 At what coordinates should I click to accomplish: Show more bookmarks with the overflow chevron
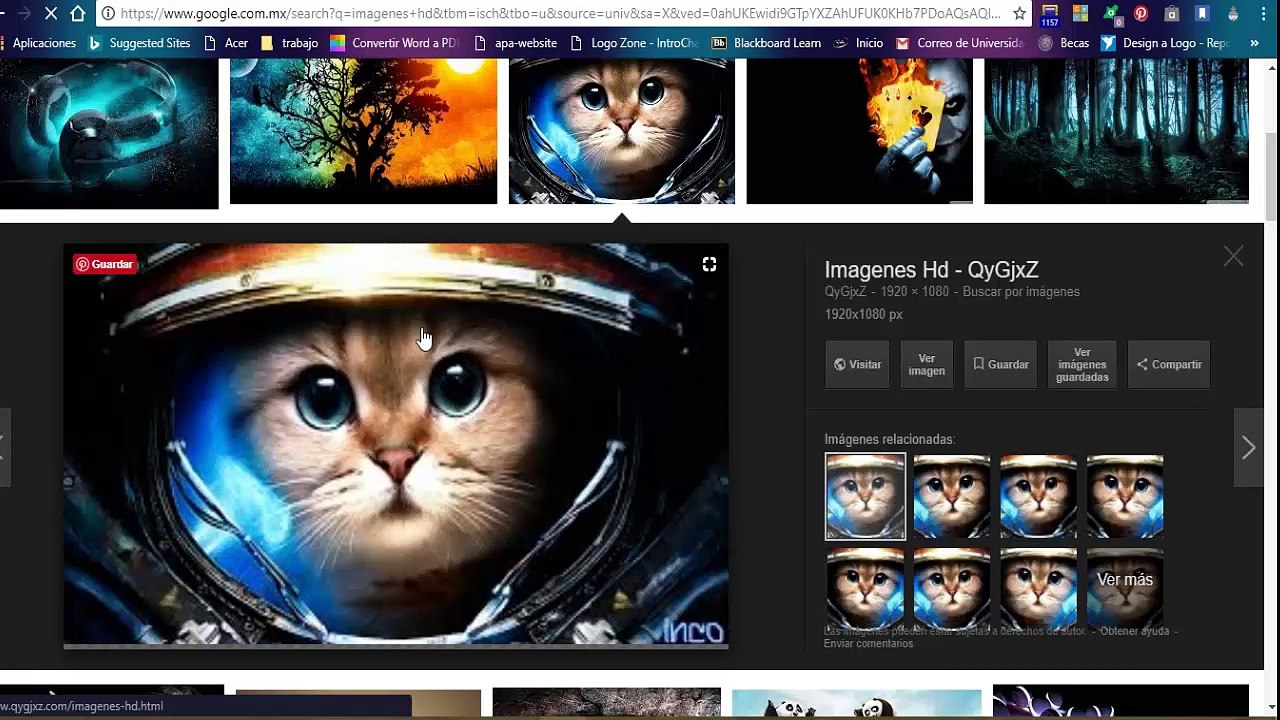click(x=1254, y=43)
